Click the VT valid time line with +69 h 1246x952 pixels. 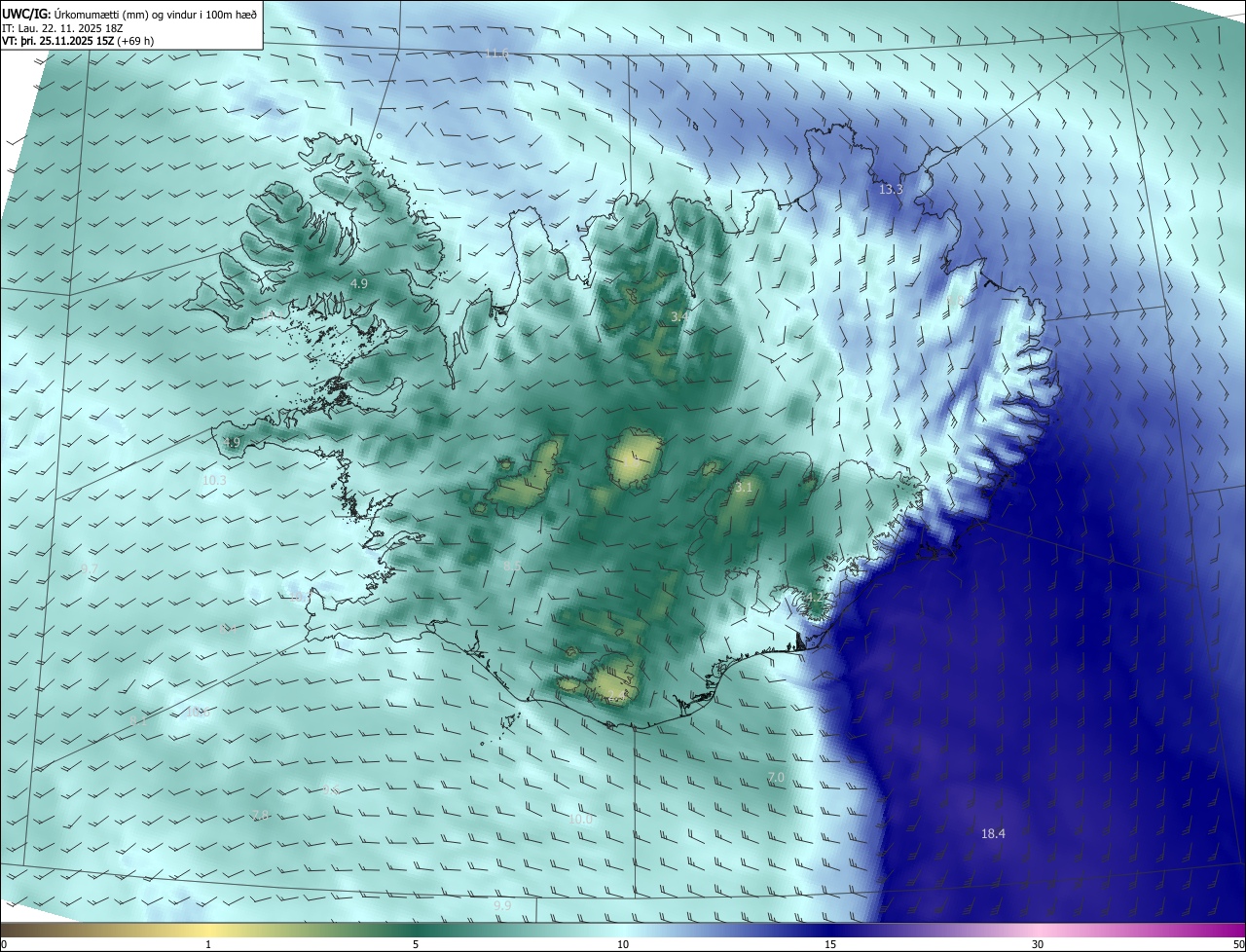coord(78,41)
